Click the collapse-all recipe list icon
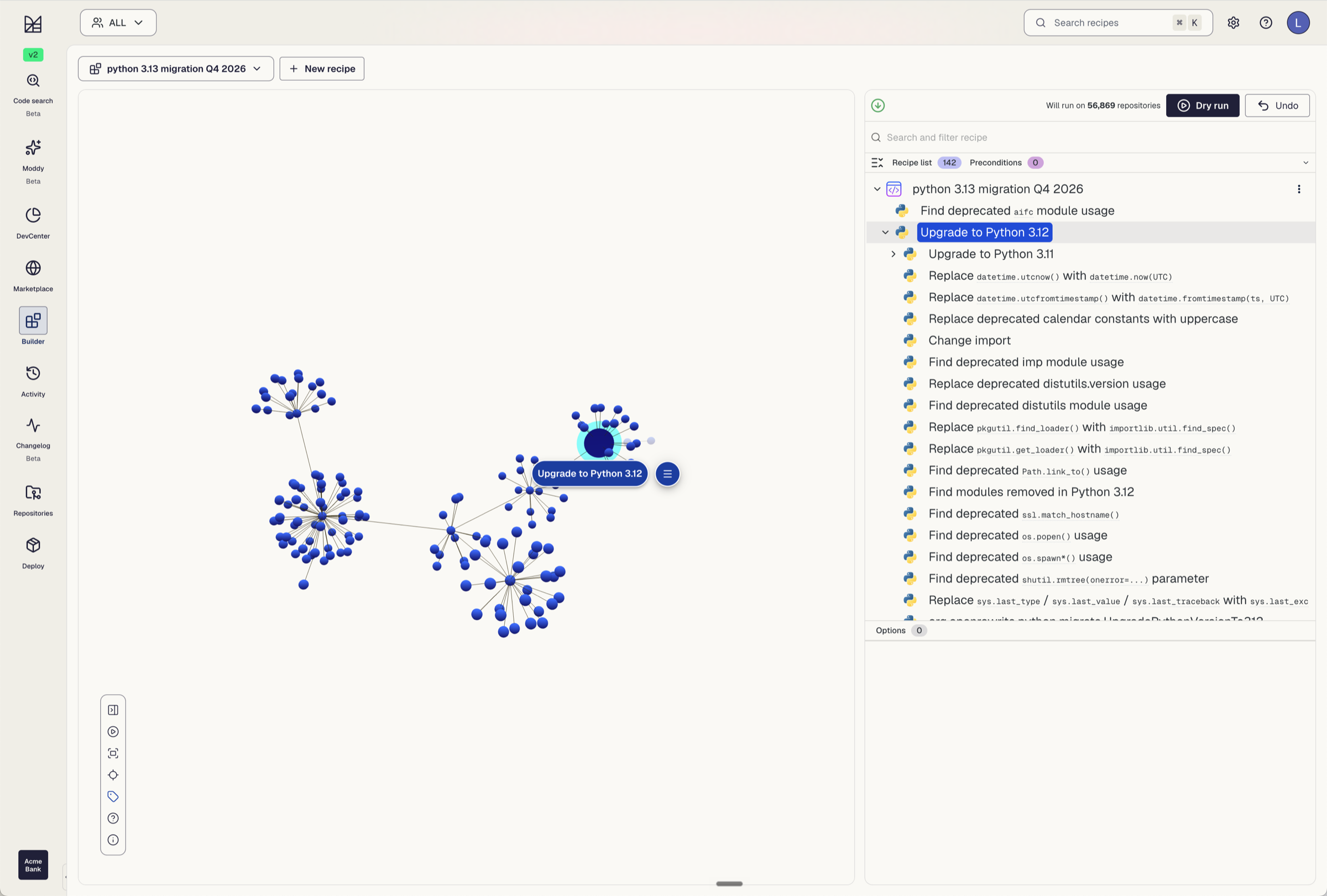The height and width of the screenshot is (896, 1327). 877,163
